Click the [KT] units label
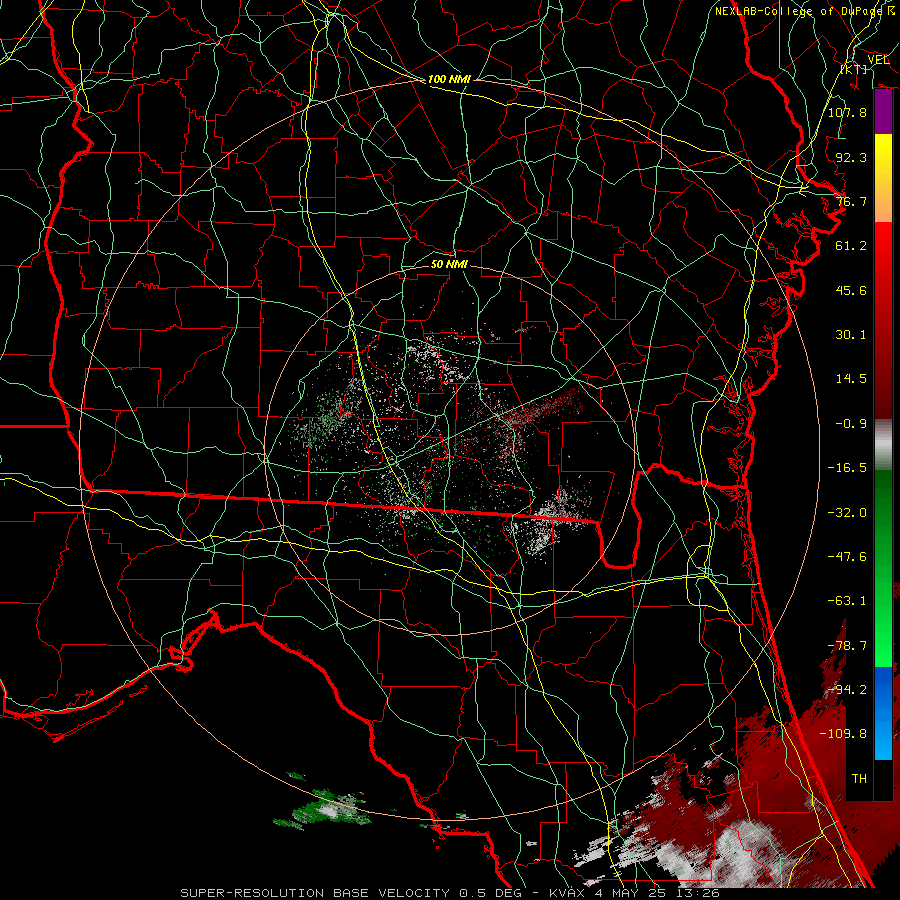The width and height of the screenshot is (900, 900). tap(854, 69)
